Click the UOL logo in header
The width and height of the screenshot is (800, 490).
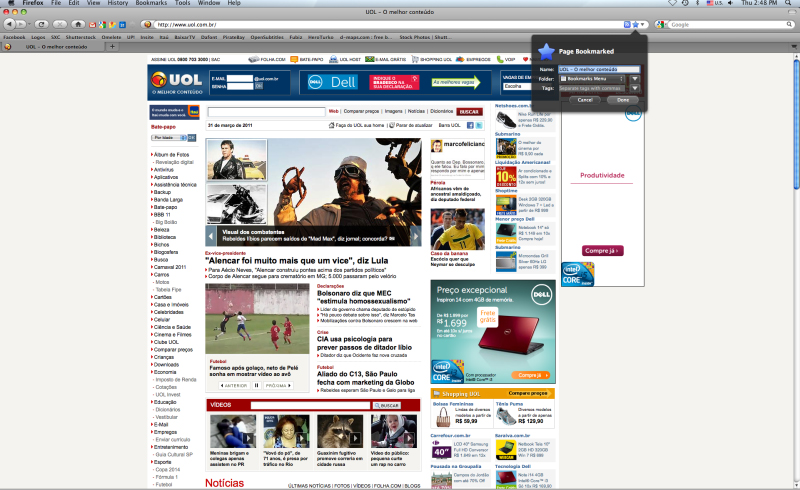[x=177, y=82]
